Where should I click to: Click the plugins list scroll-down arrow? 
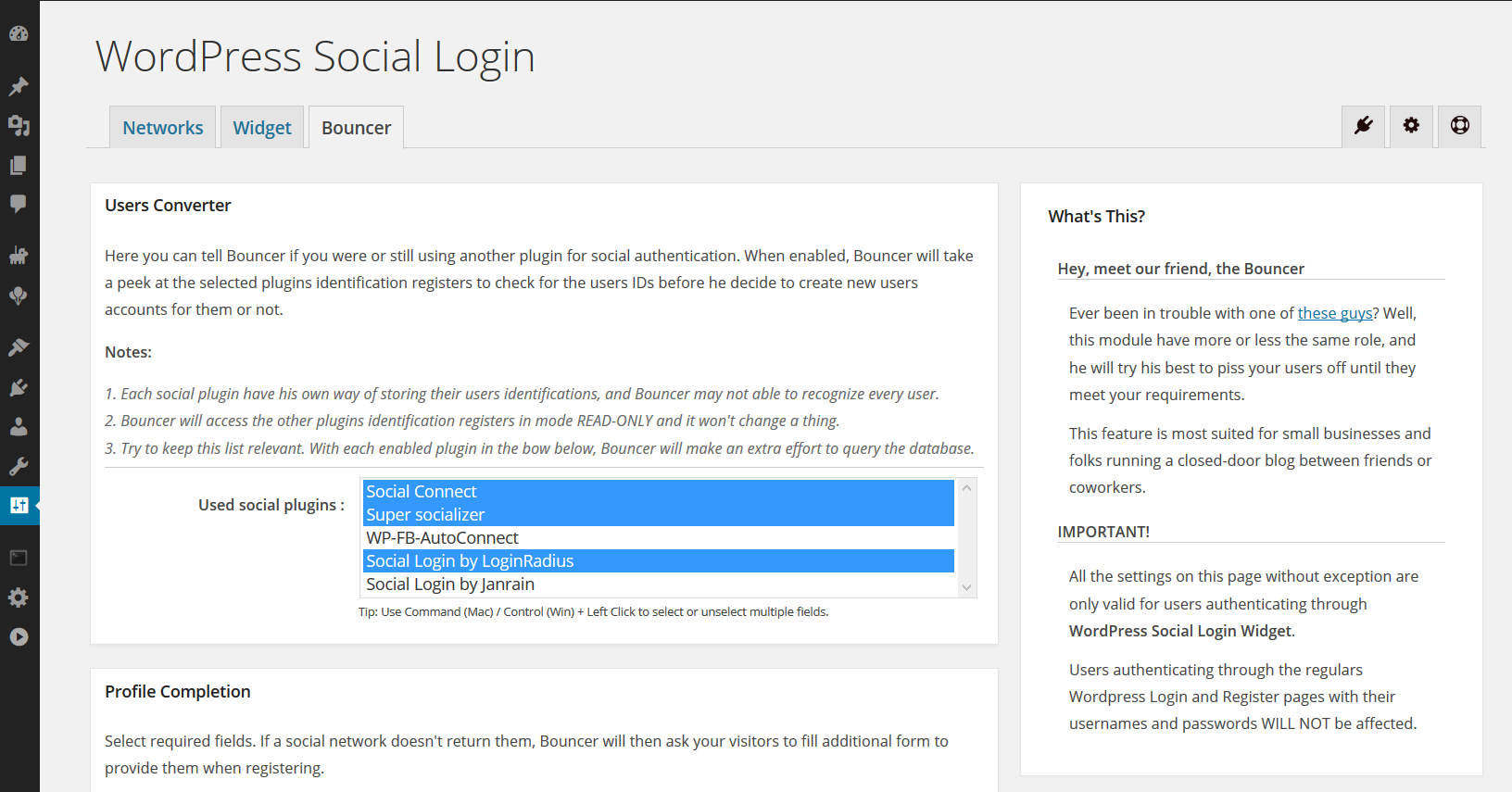coord(966,587)
